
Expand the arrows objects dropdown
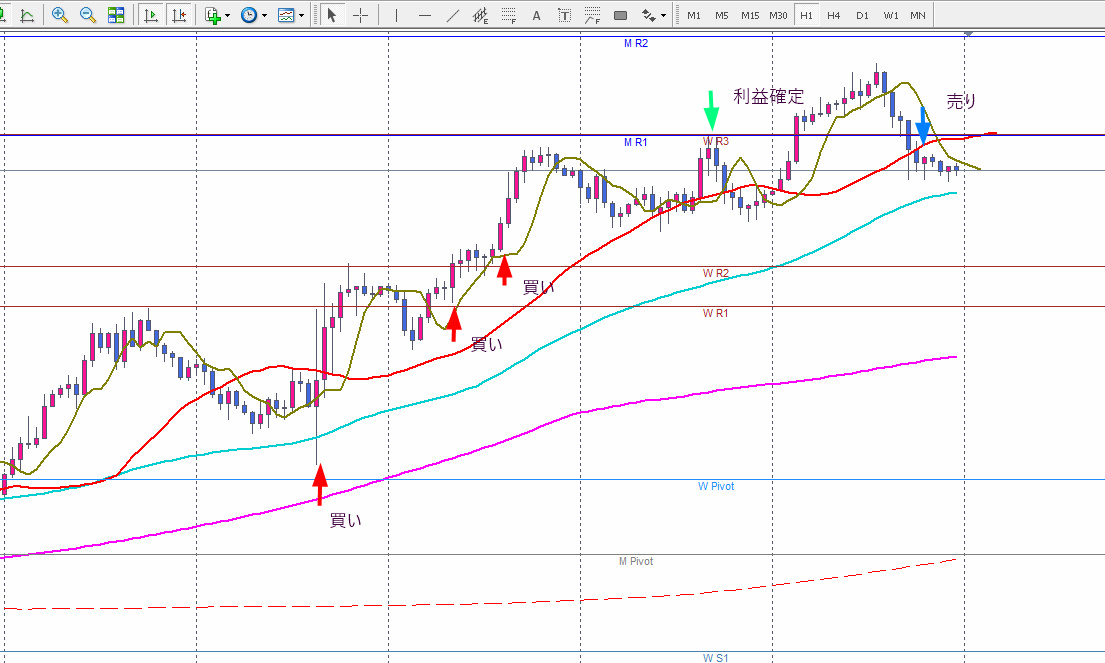pos(664,16)
